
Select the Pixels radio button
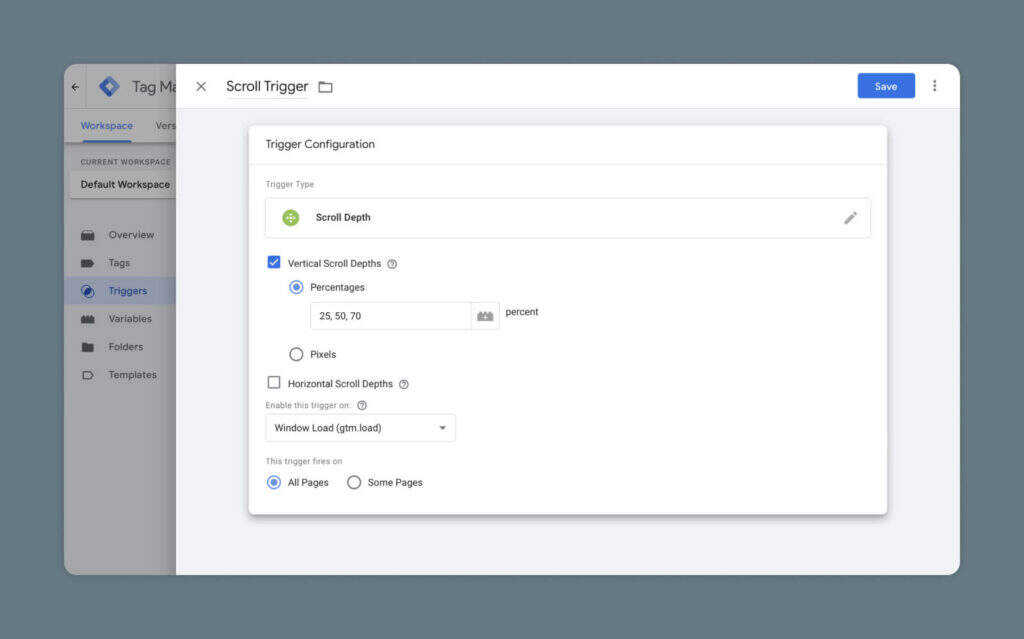click(x=296, y=354)
